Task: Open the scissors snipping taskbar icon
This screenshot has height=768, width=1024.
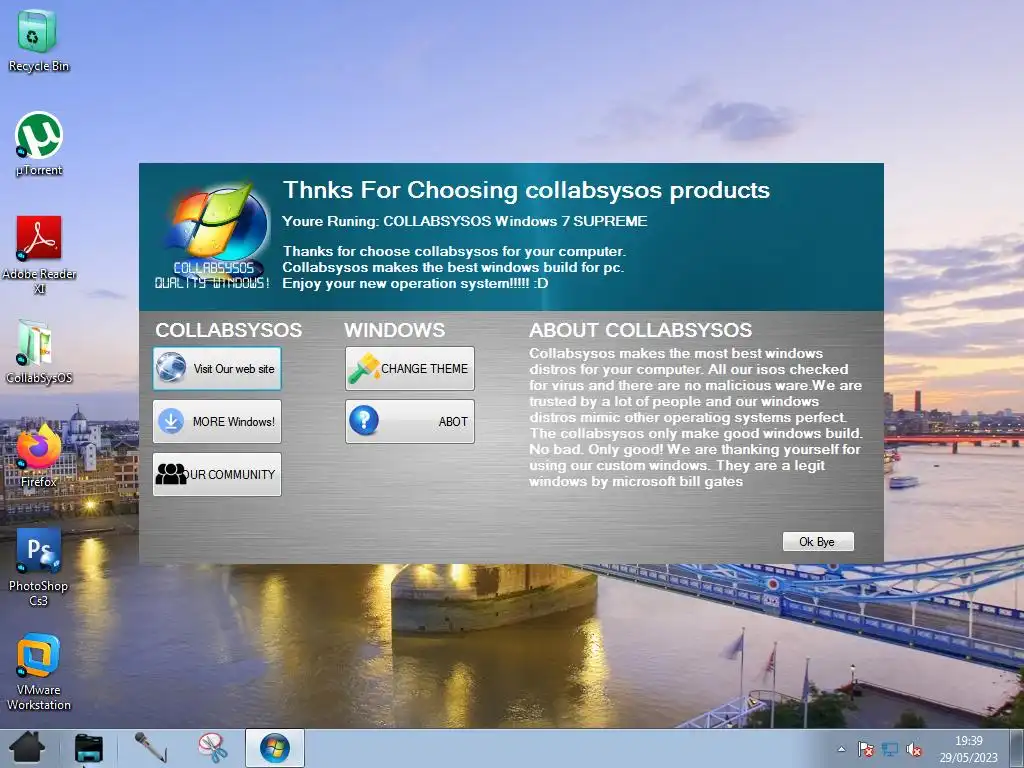Action: 213,748
